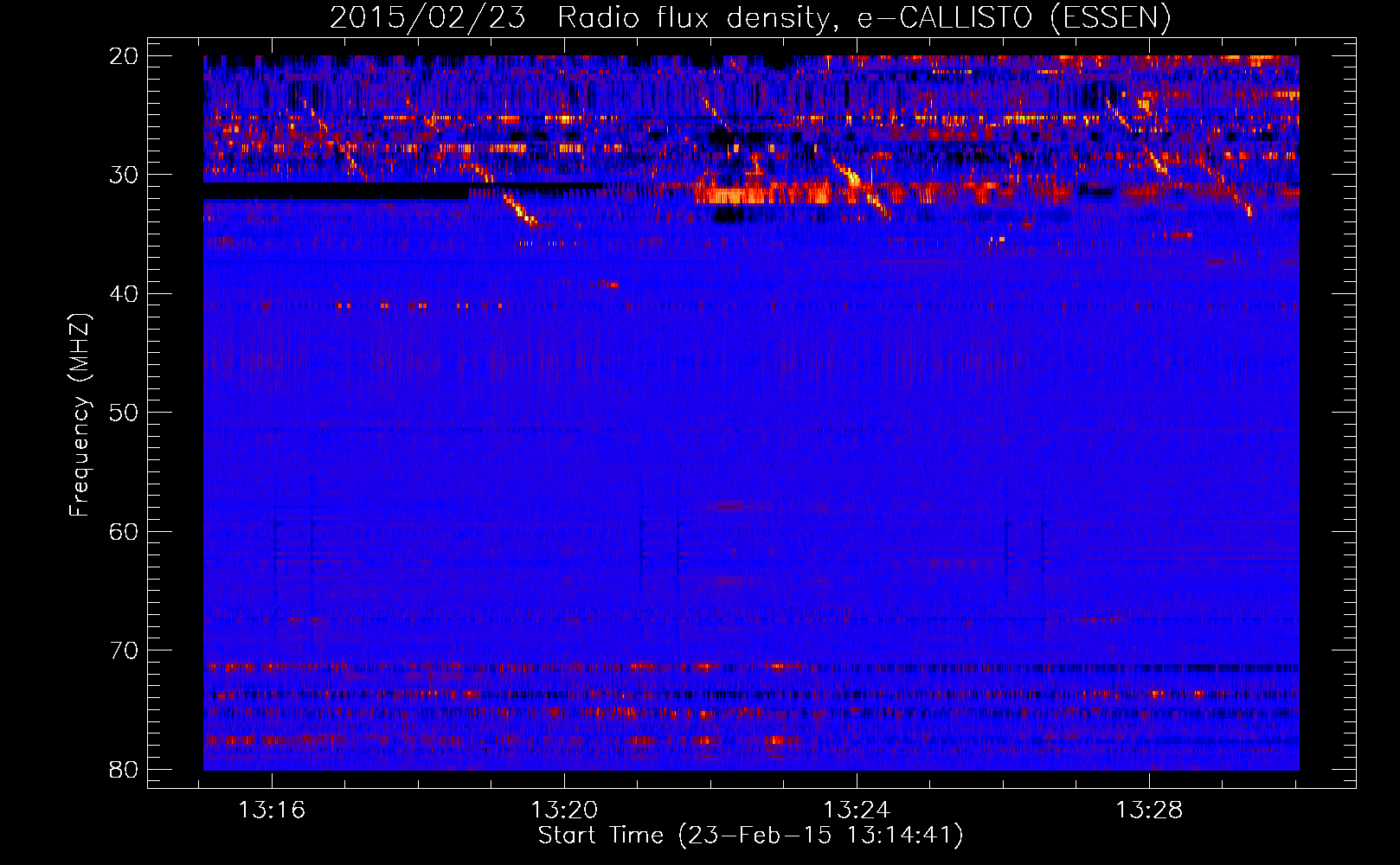Viewport: 1400px width, 865px height.
Task: Select the 80 frequency tick label
Action: 125,769
